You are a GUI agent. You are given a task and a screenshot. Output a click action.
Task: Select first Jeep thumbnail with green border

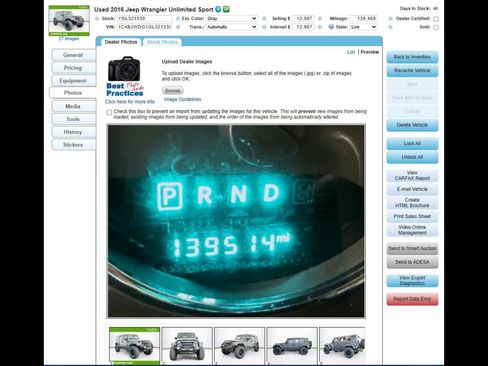click(x=134, y=346)
